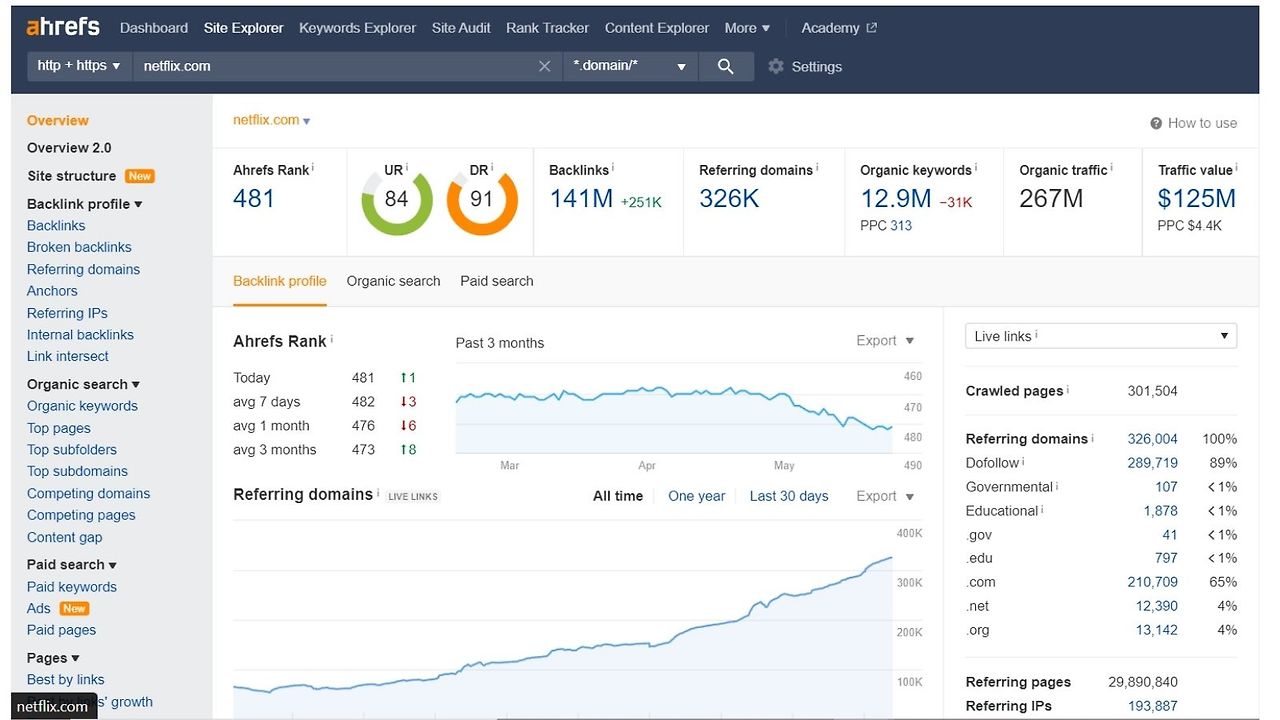Open the Backlinks sidebar link

pos(56,226)
